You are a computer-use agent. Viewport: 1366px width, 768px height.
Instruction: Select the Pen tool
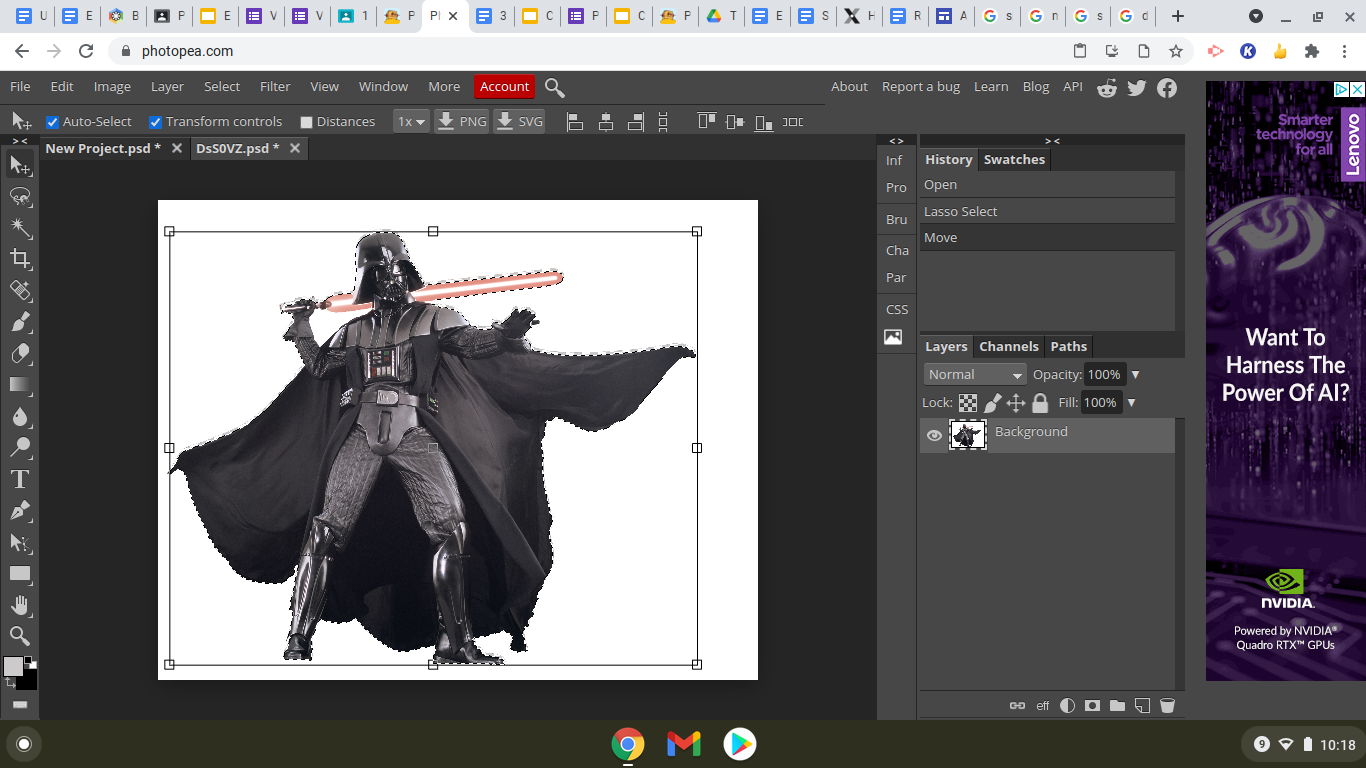pyautogui.click(x=20, y=511)
